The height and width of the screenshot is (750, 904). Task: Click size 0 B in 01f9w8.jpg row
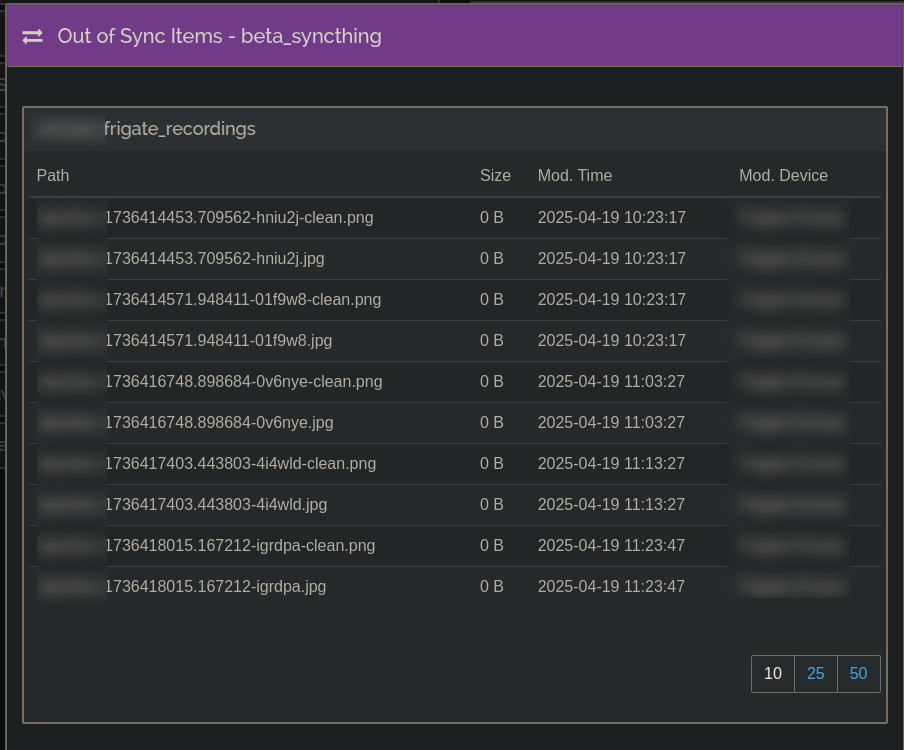click(x=492, y=340)
